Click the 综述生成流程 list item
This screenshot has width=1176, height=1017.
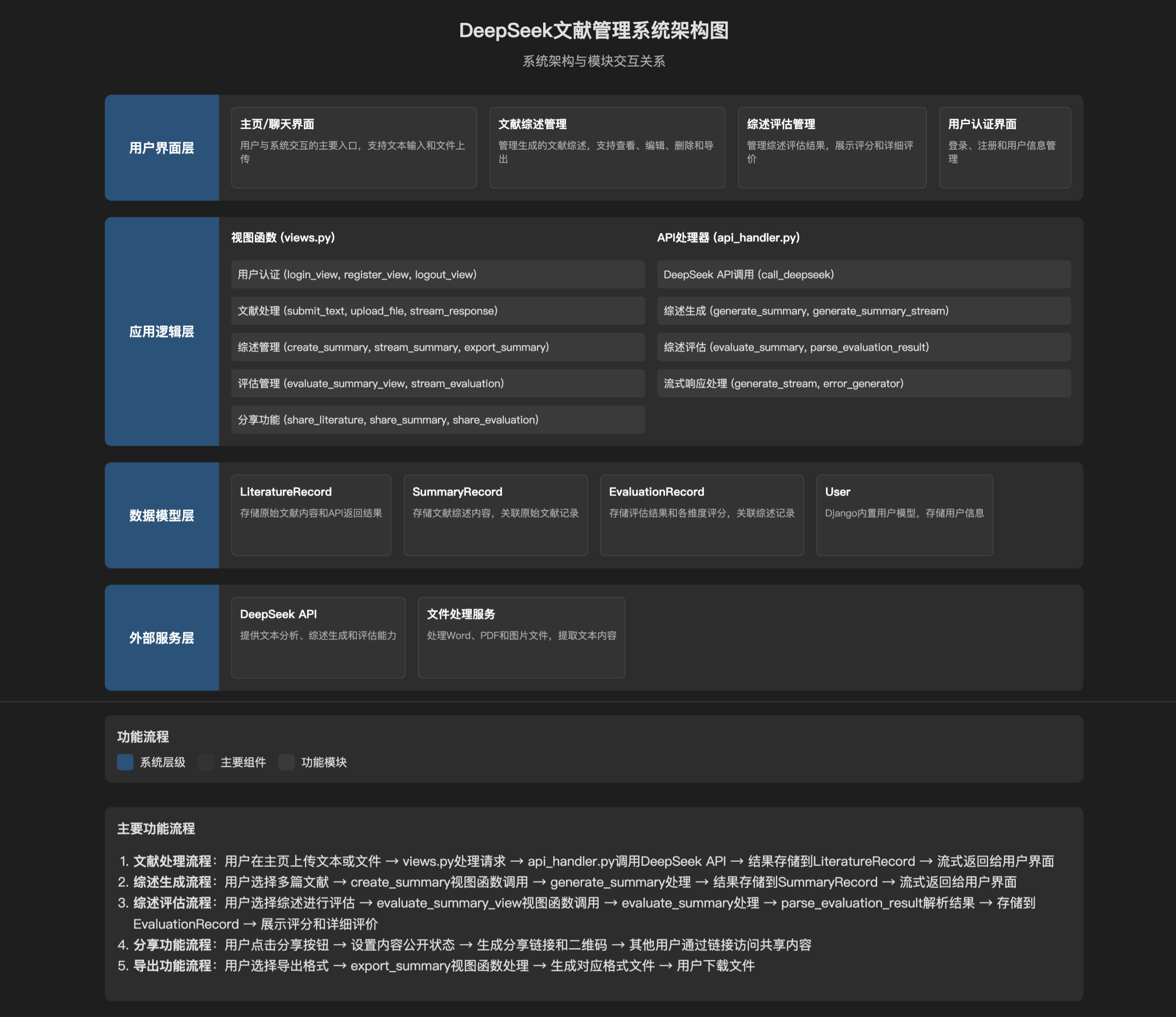(575, 882)
